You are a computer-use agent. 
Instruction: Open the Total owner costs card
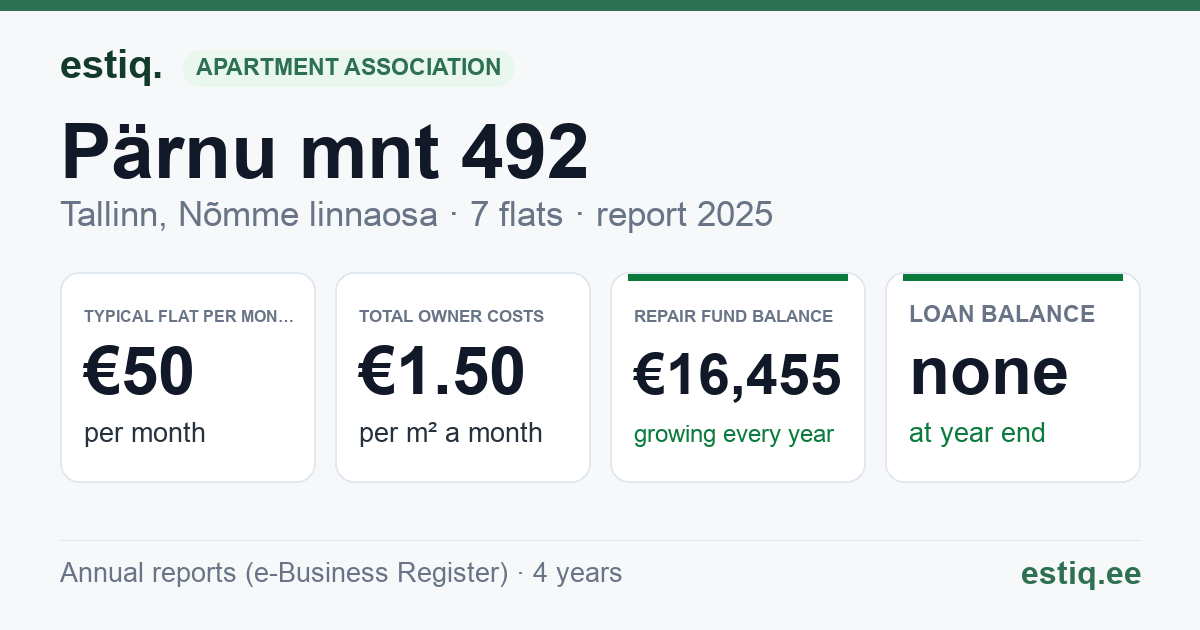(463, 378)
